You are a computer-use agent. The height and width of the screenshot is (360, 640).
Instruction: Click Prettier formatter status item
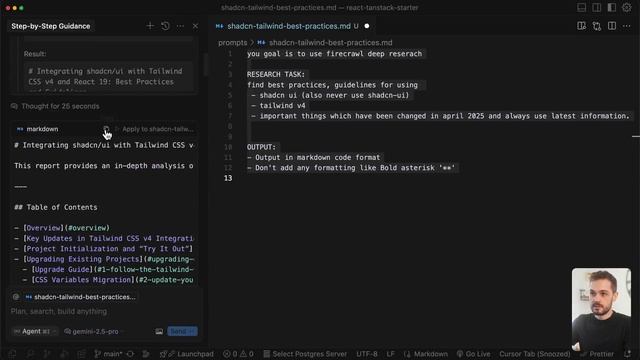click(x=597, y=354)
